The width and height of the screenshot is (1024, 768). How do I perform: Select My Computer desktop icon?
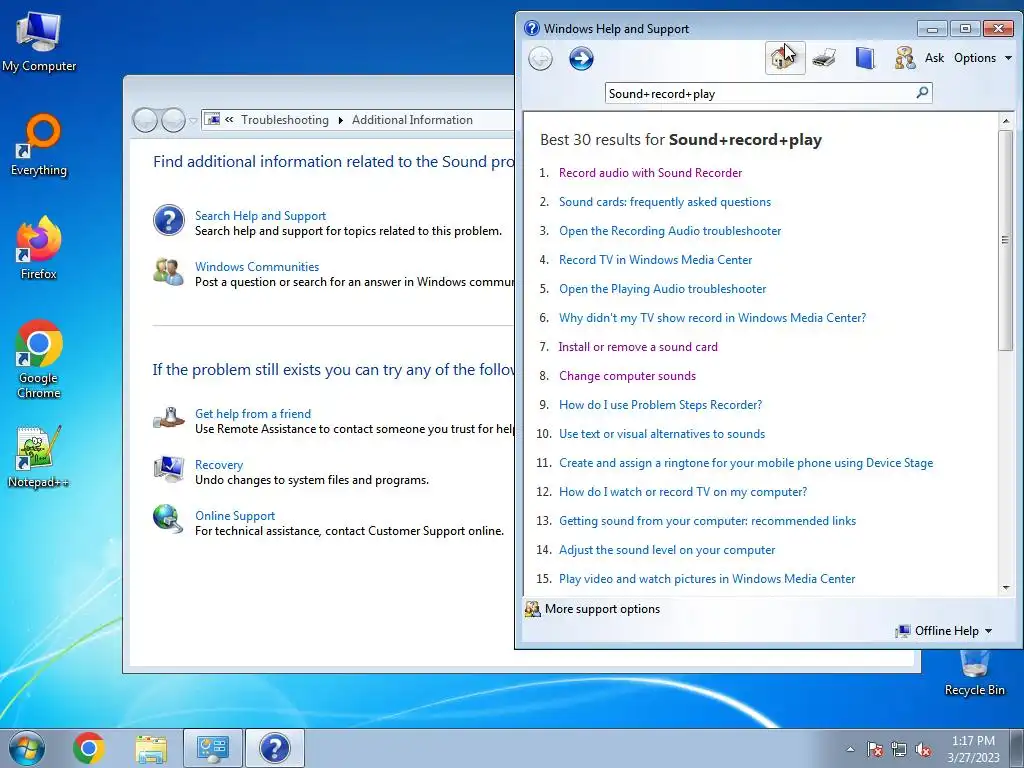[x=39, y=42]
